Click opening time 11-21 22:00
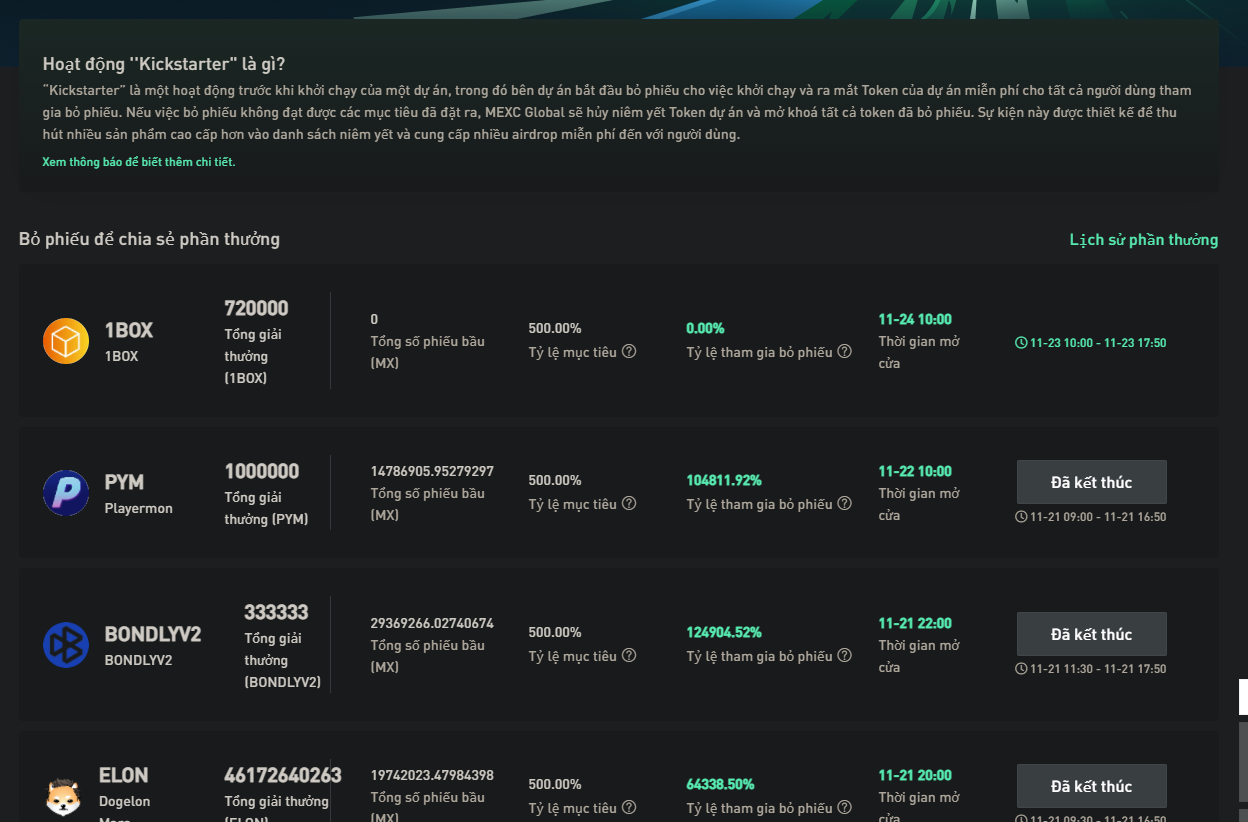The height and width of the screenshot is (822, 1248). coord(915,623)
